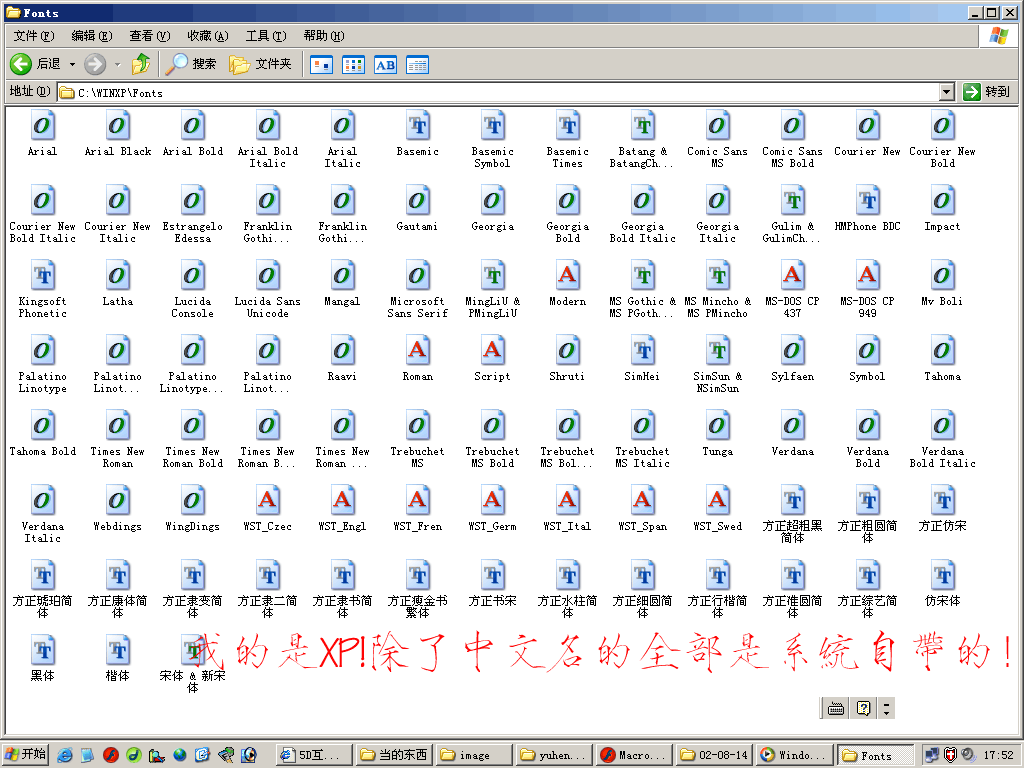Switch to List view

(x=353, y=65)
